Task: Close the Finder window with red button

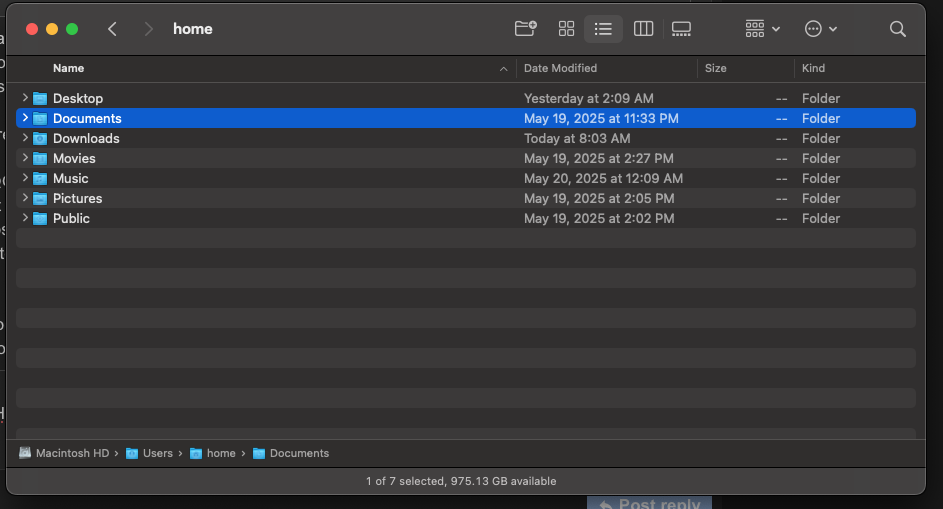Action: [x=32, y=29]
